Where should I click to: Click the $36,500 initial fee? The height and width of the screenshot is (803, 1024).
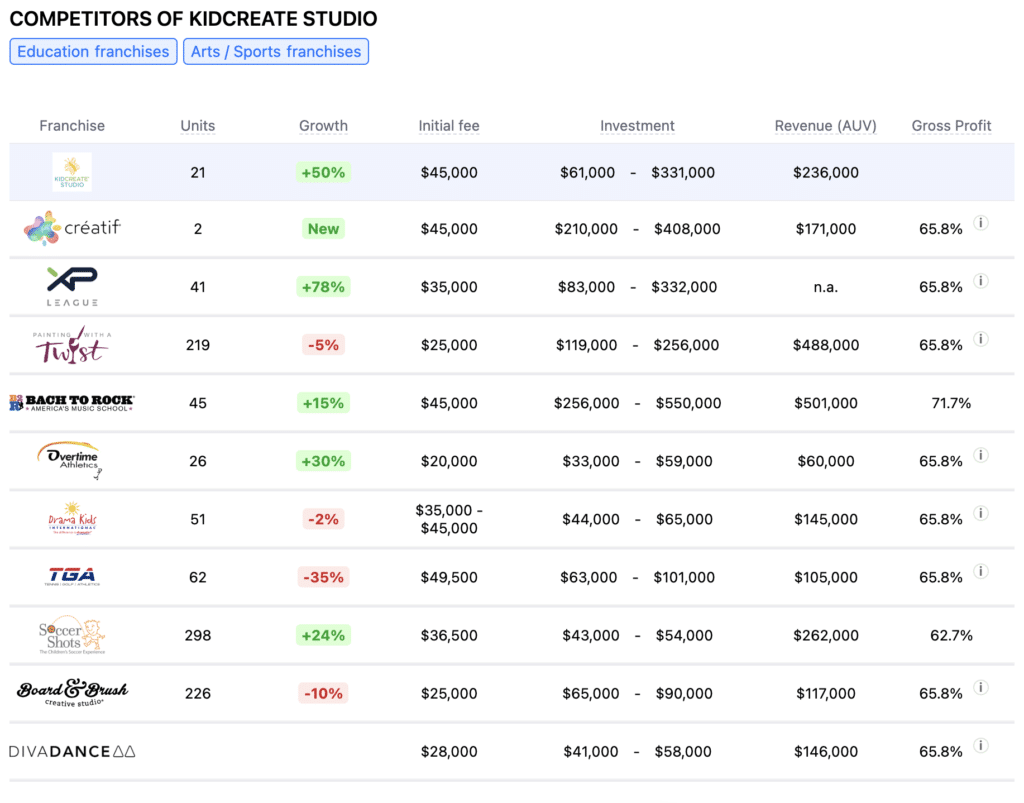coord(449,635)
